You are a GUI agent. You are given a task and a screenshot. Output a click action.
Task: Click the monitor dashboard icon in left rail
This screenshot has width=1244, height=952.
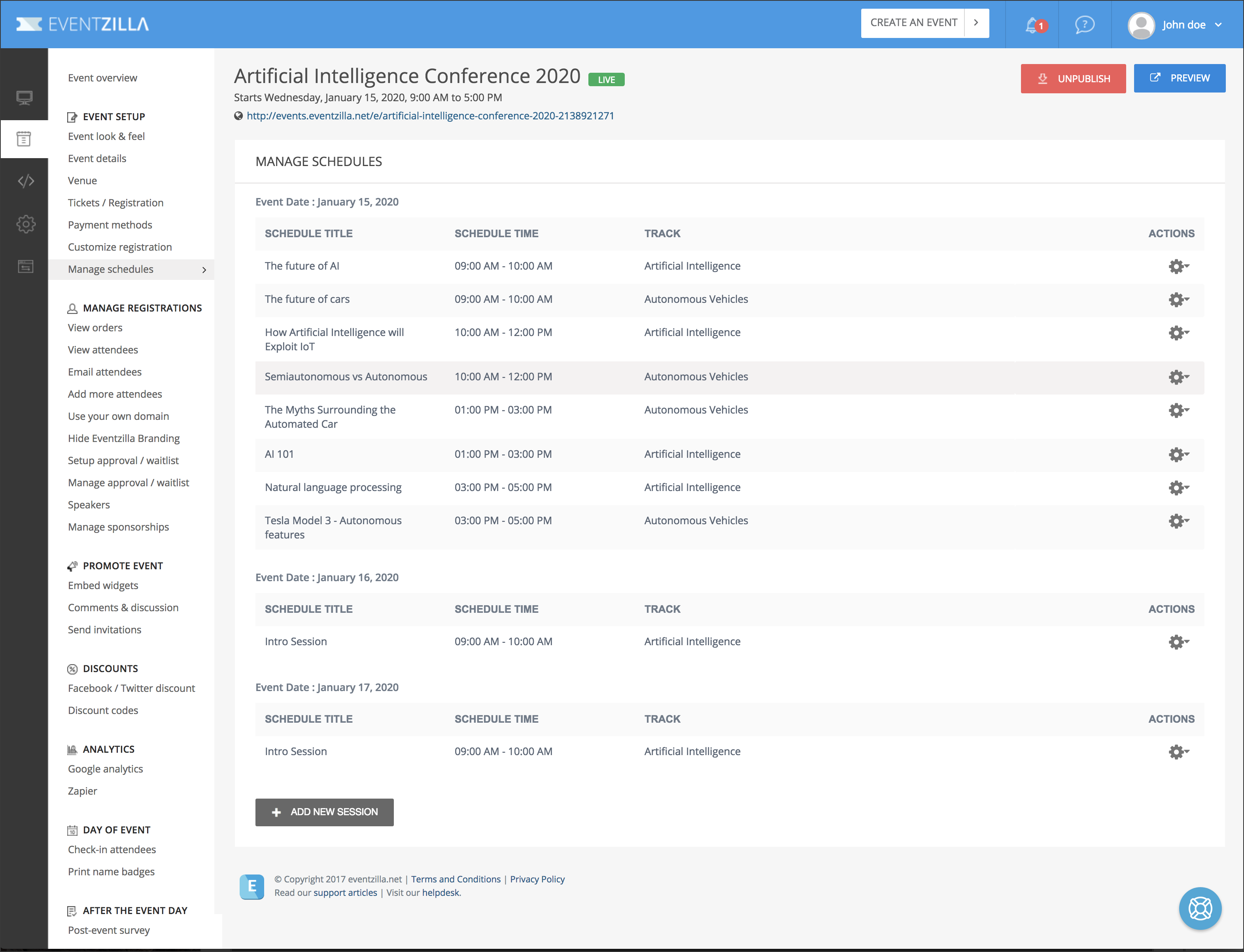point(25,98)
